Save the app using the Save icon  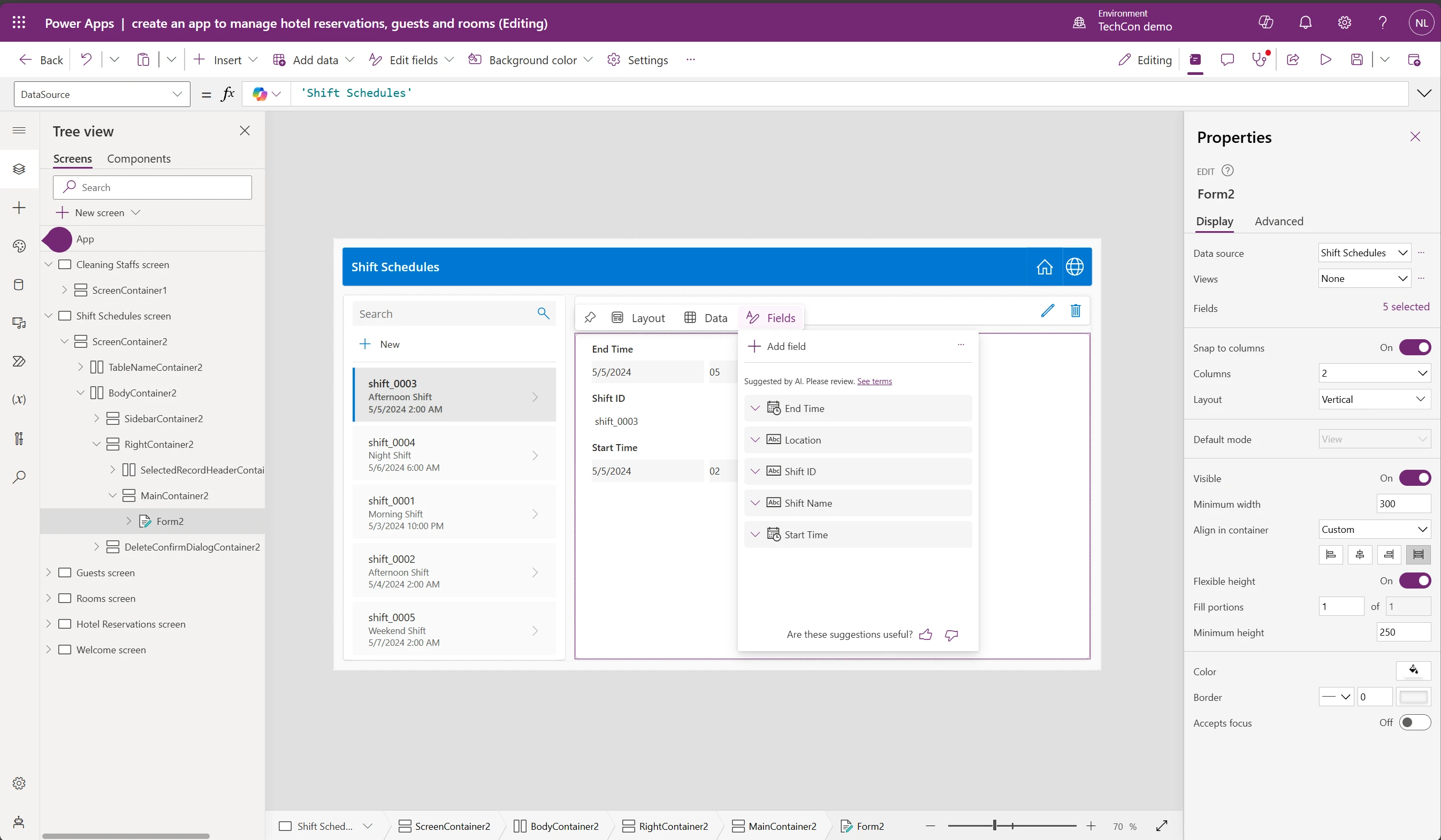[x=1358, y=59]
